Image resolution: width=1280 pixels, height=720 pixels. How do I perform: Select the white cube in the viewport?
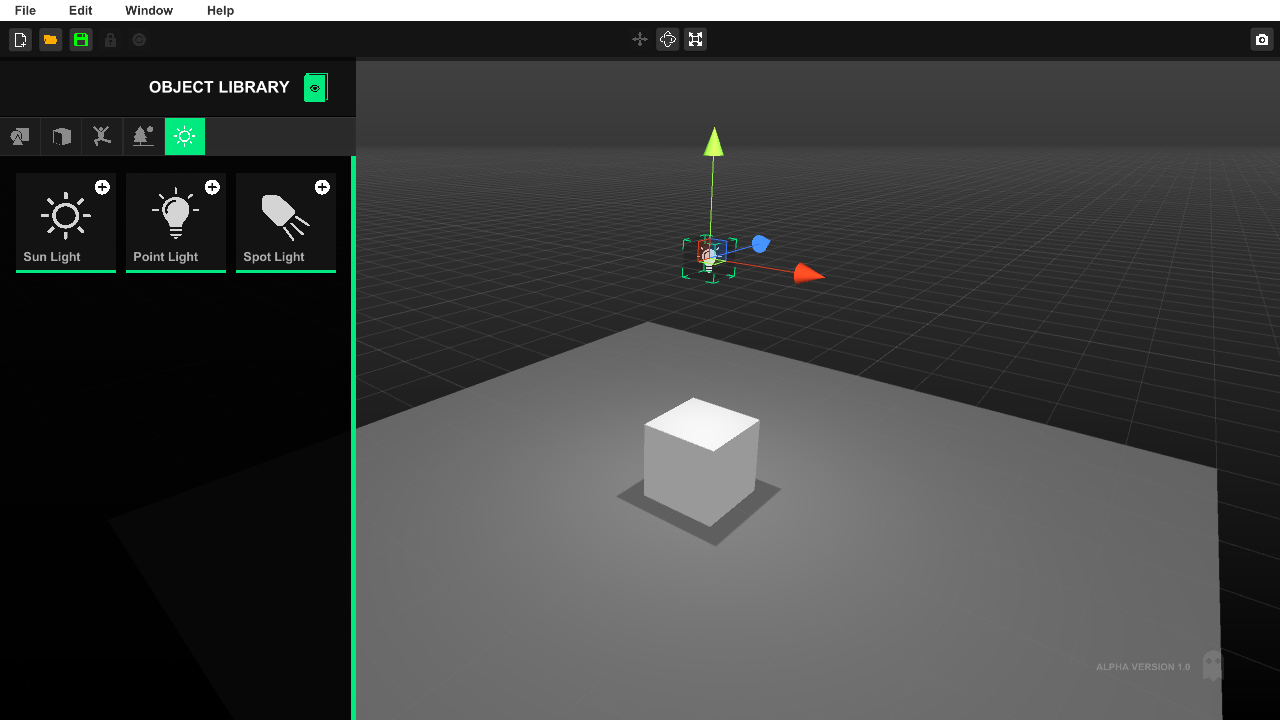pyautogui.click(x=698, y=458)
